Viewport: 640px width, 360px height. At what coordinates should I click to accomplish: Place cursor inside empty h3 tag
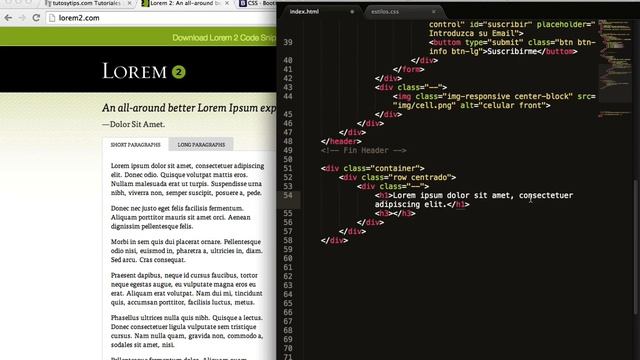[393, 213]
